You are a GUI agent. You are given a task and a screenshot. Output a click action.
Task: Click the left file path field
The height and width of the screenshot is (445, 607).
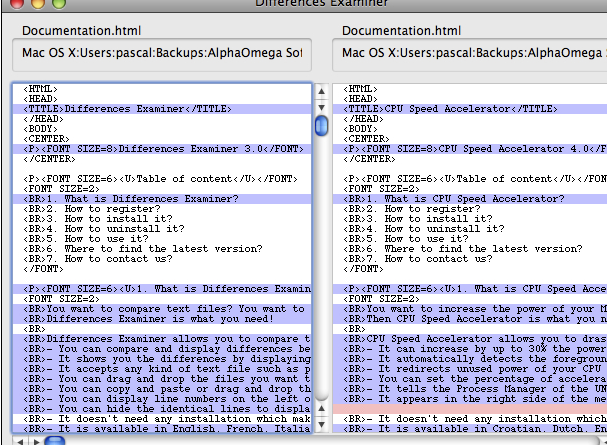click(x=162, y=55)
